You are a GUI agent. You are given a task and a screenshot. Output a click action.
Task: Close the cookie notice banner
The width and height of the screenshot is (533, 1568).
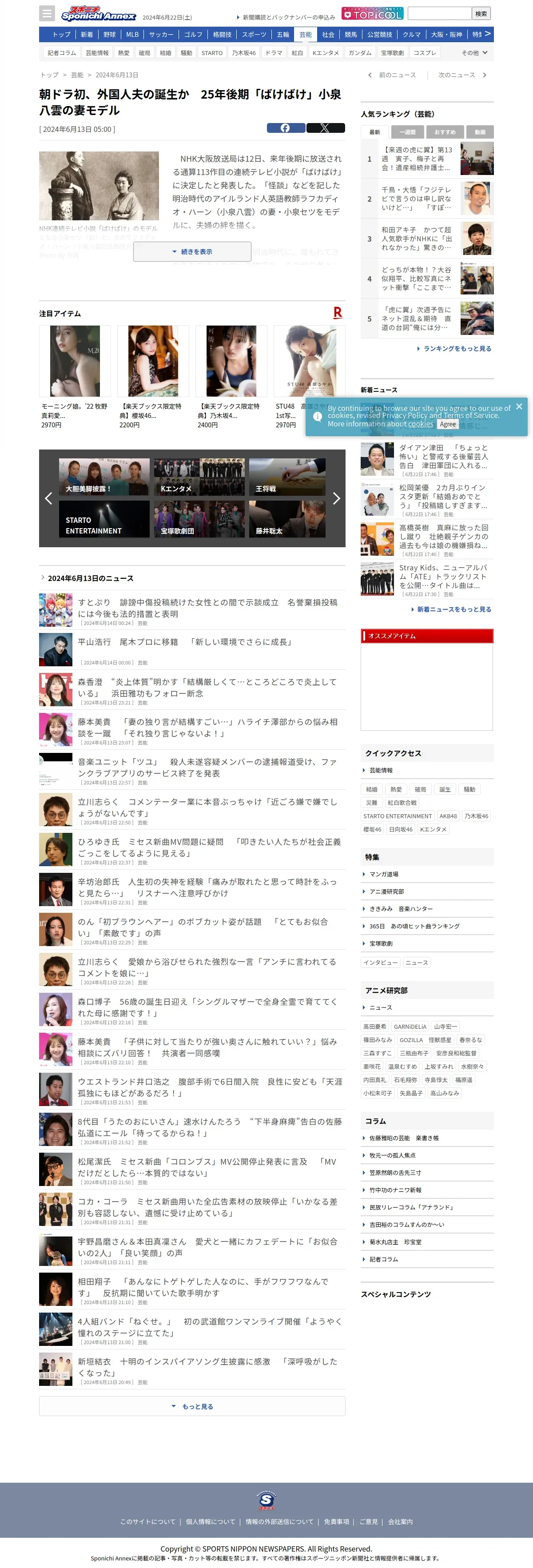tap(519, 406)
